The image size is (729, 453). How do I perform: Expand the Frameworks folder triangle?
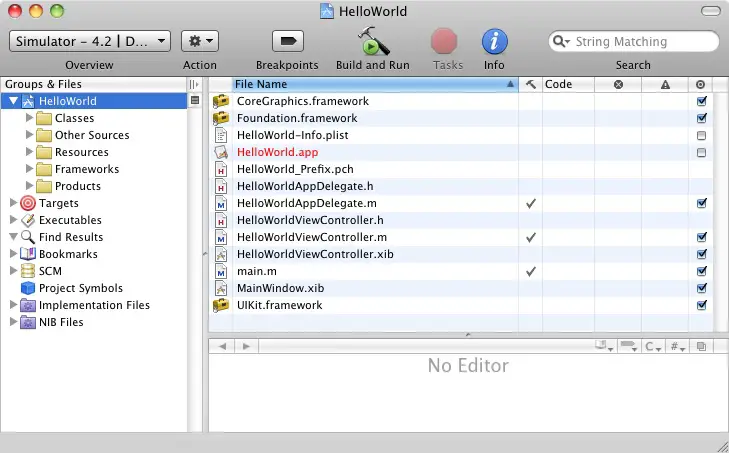29,169
